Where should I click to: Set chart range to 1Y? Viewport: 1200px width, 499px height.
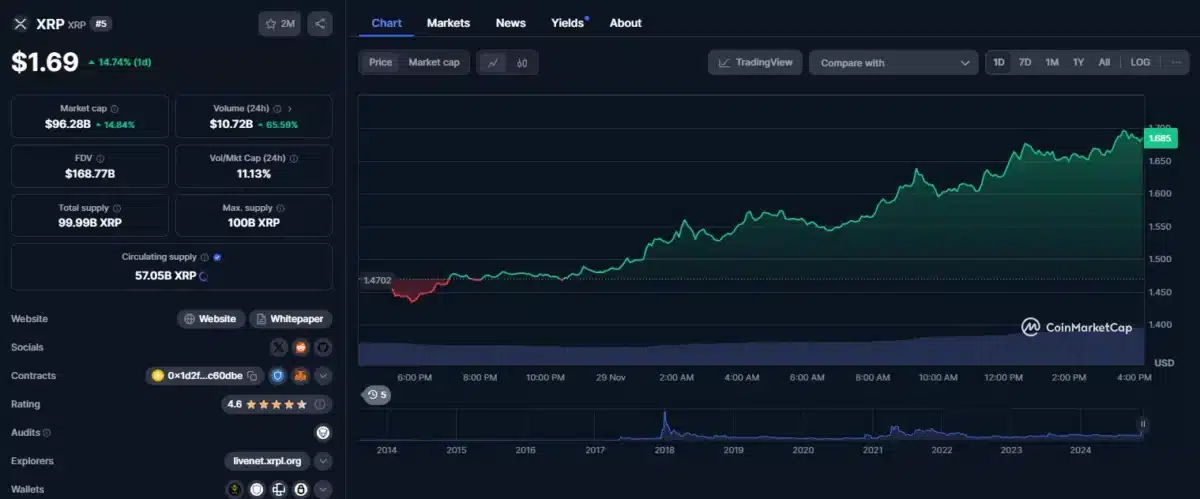pos(1078,62)
